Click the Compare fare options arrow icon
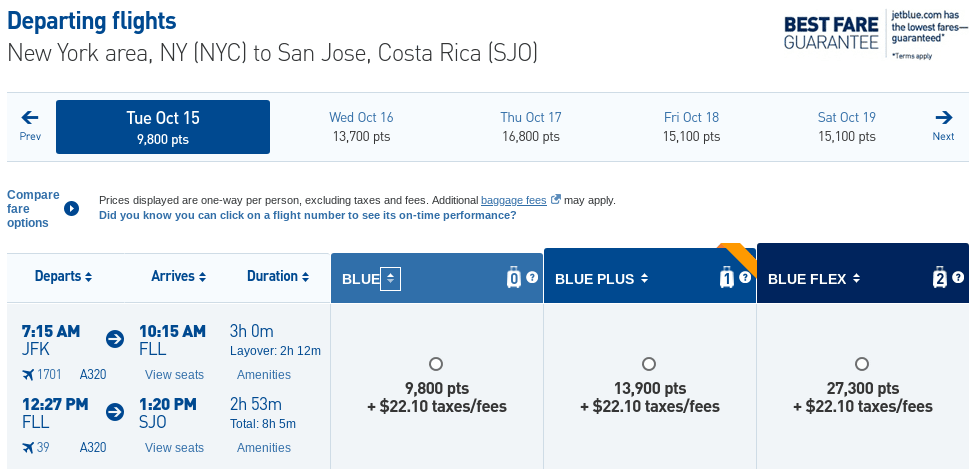This screenshot has width=973, height=469. [x=71, y=209]
